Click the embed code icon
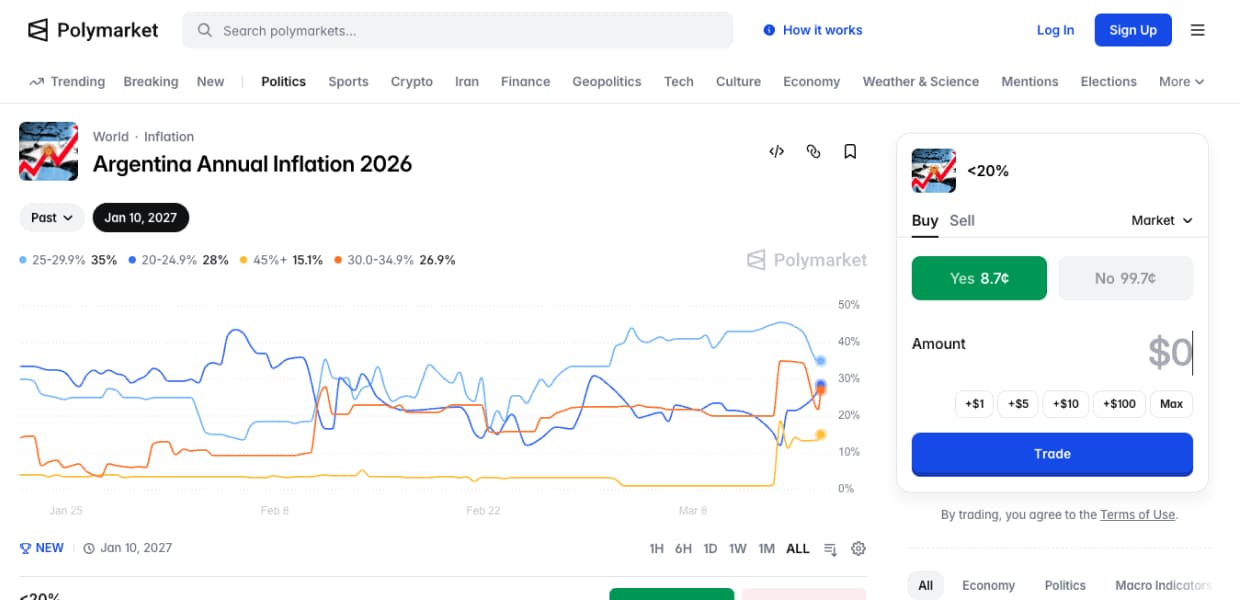This screenshot has height=600, width=1240. pyautogui.click(x=776, y=152)
